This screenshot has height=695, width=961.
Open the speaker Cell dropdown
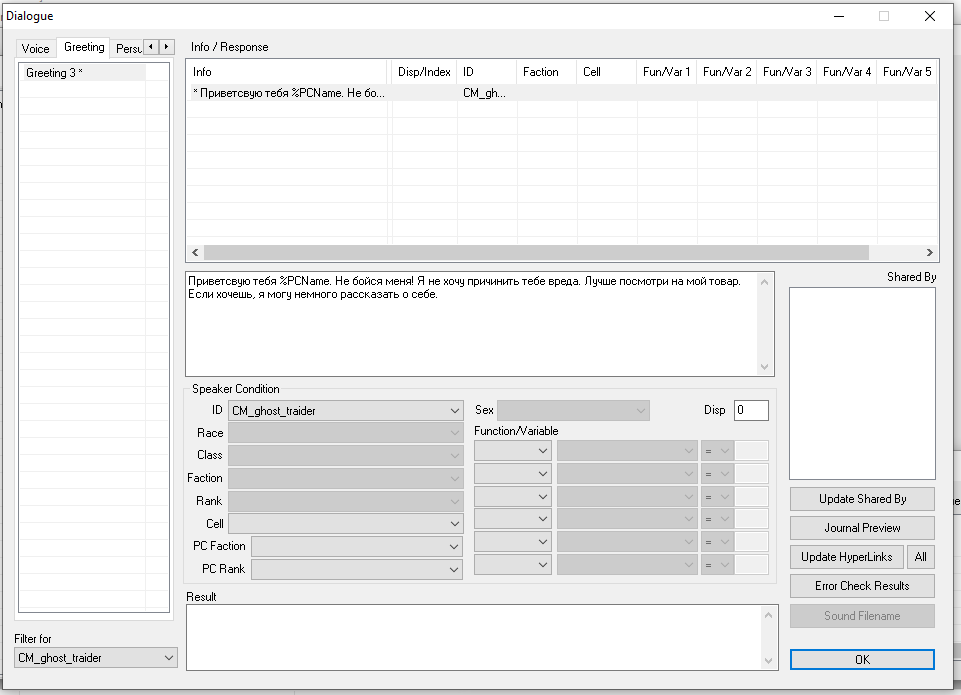[346, 523]
